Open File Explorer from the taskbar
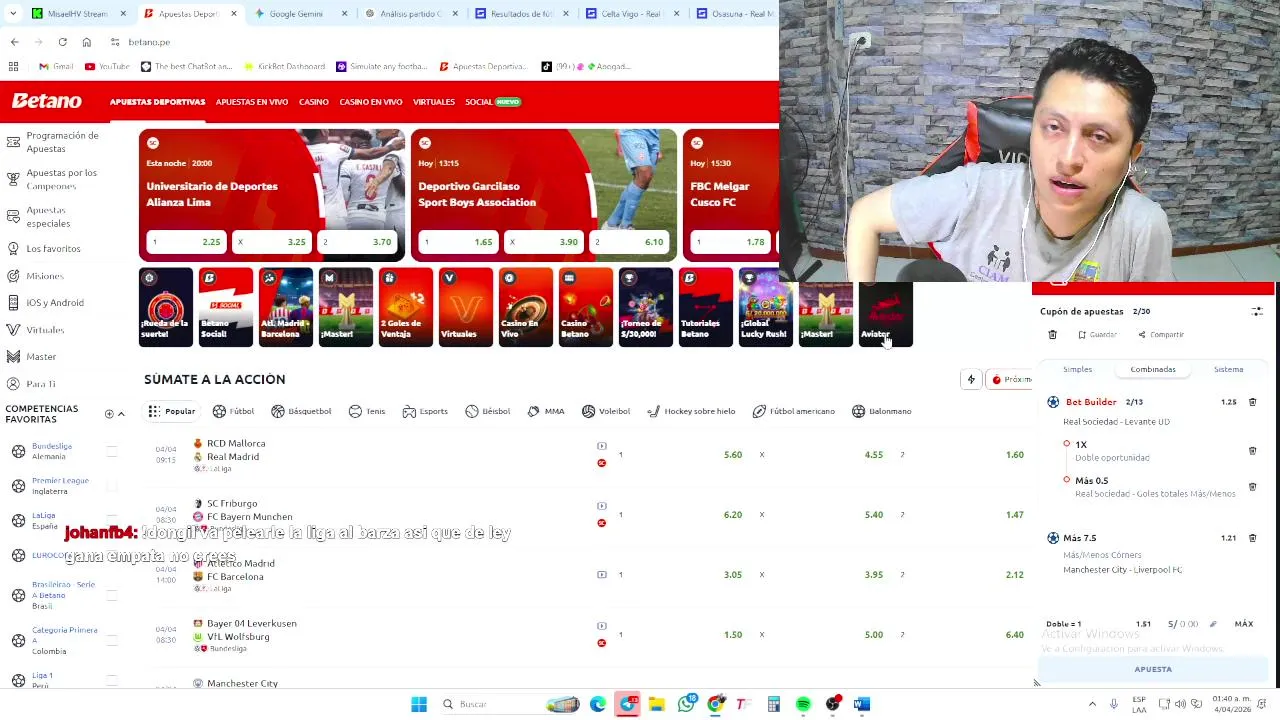The height and width of the screenshot is (720, 1280). click(656, 704)
